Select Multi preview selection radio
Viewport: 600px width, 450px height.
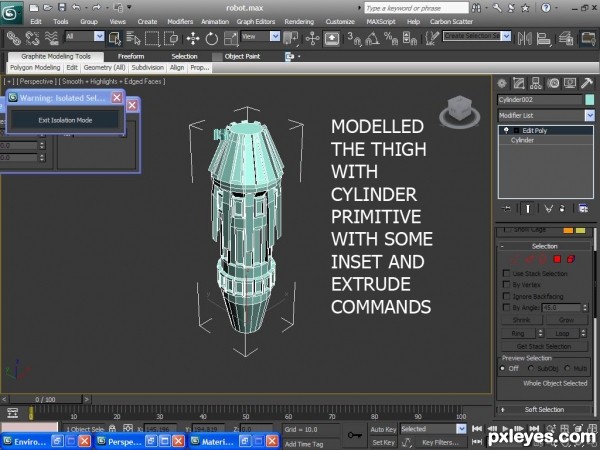tap(567, 368)
